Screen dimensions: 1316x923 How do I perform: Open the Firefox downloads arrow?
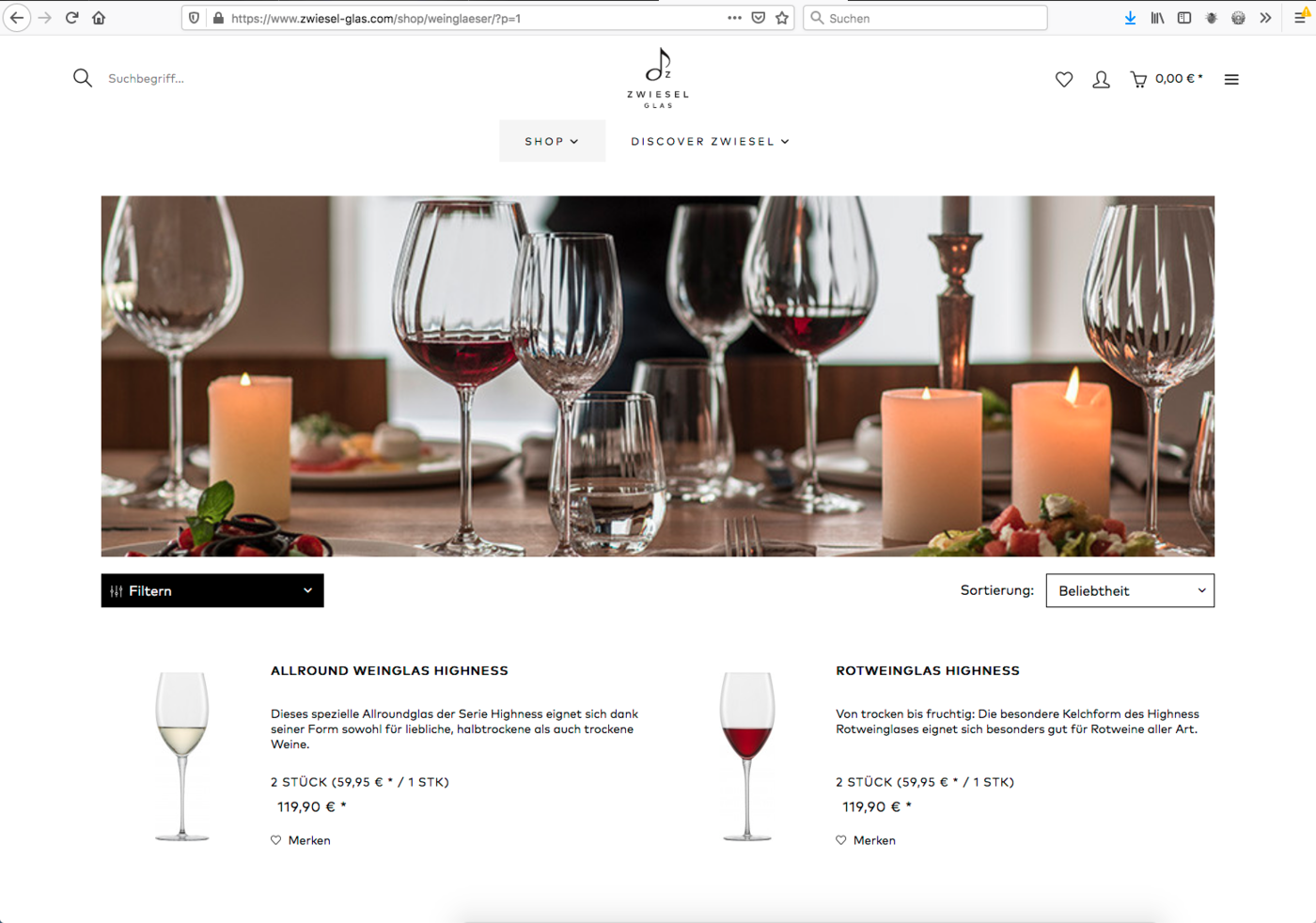[1130, 18]
